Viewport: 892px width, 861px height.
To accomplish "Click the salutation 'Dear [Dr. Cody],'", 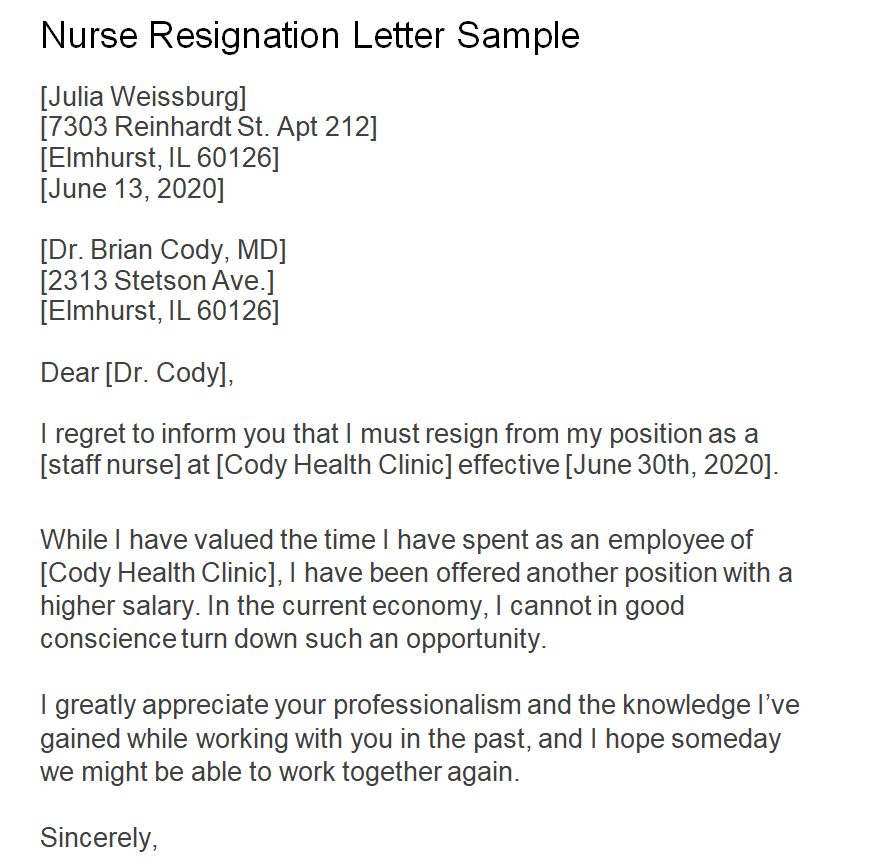I will 136,373.
